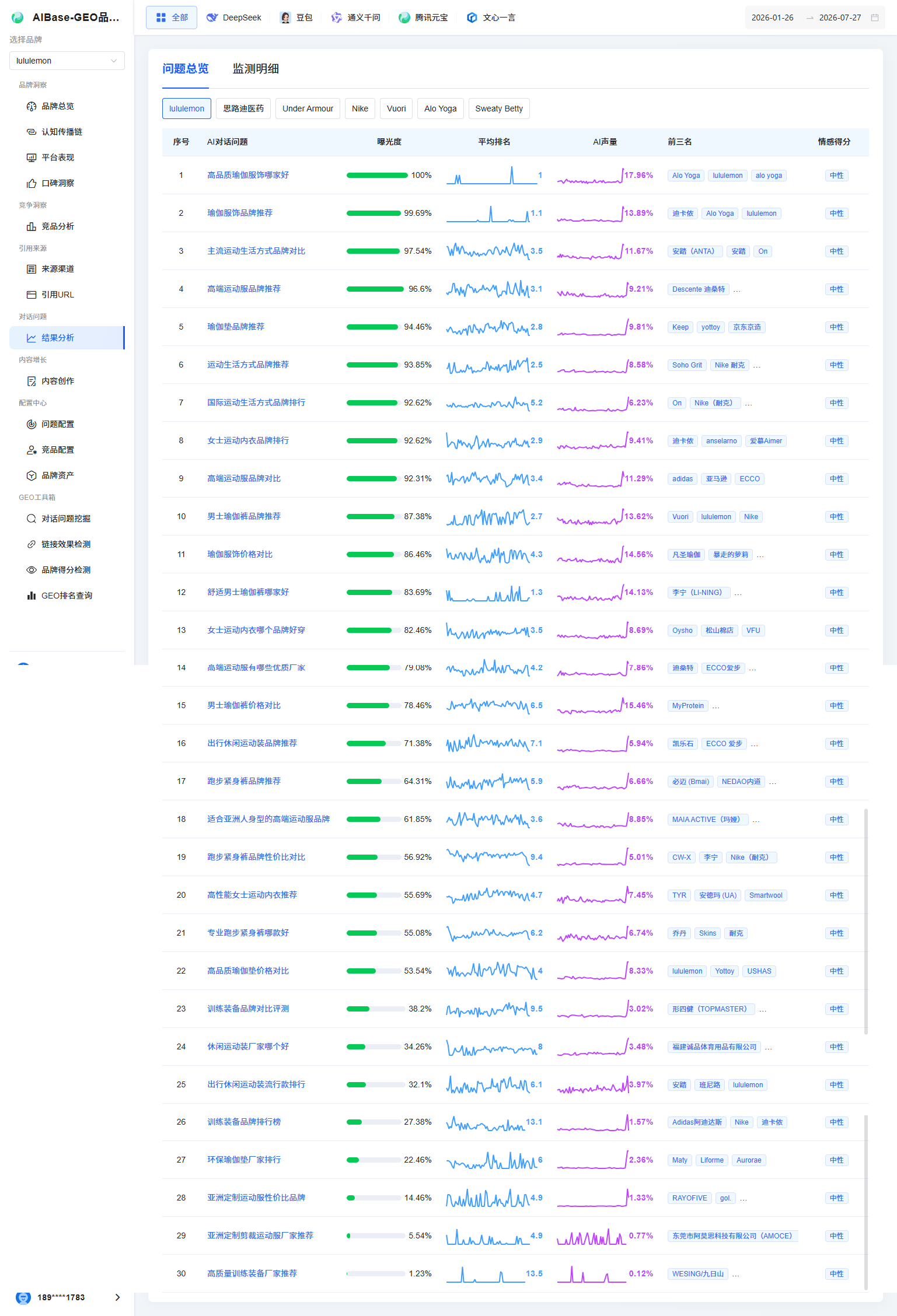
Task: Open 竞品分析 chart icon
Action: (x=32, y=226)
